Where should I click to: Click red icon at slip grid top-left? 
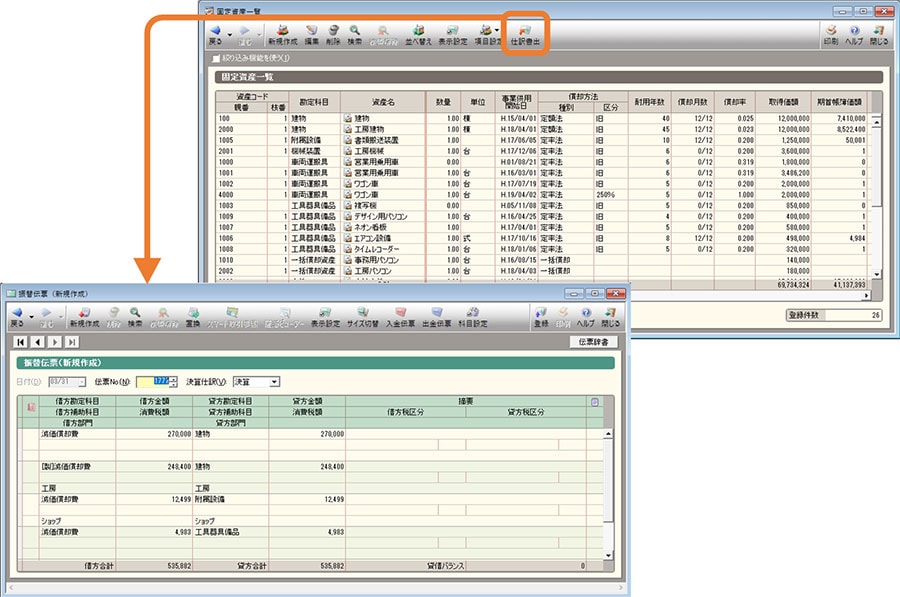31,407
